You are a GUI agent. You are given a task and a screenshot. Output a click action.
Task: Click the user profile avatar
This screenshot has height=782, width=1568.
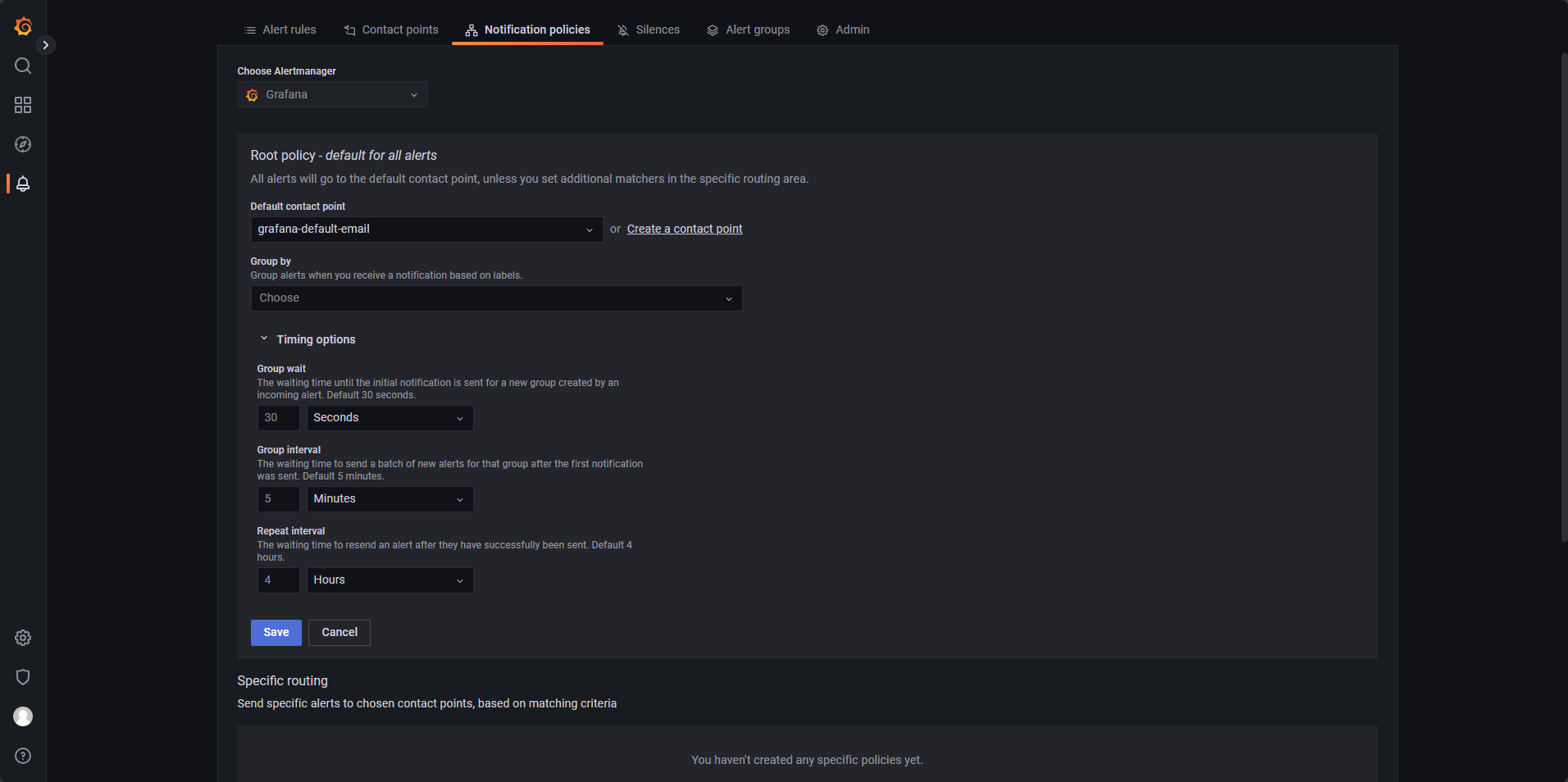pos(23,716)
